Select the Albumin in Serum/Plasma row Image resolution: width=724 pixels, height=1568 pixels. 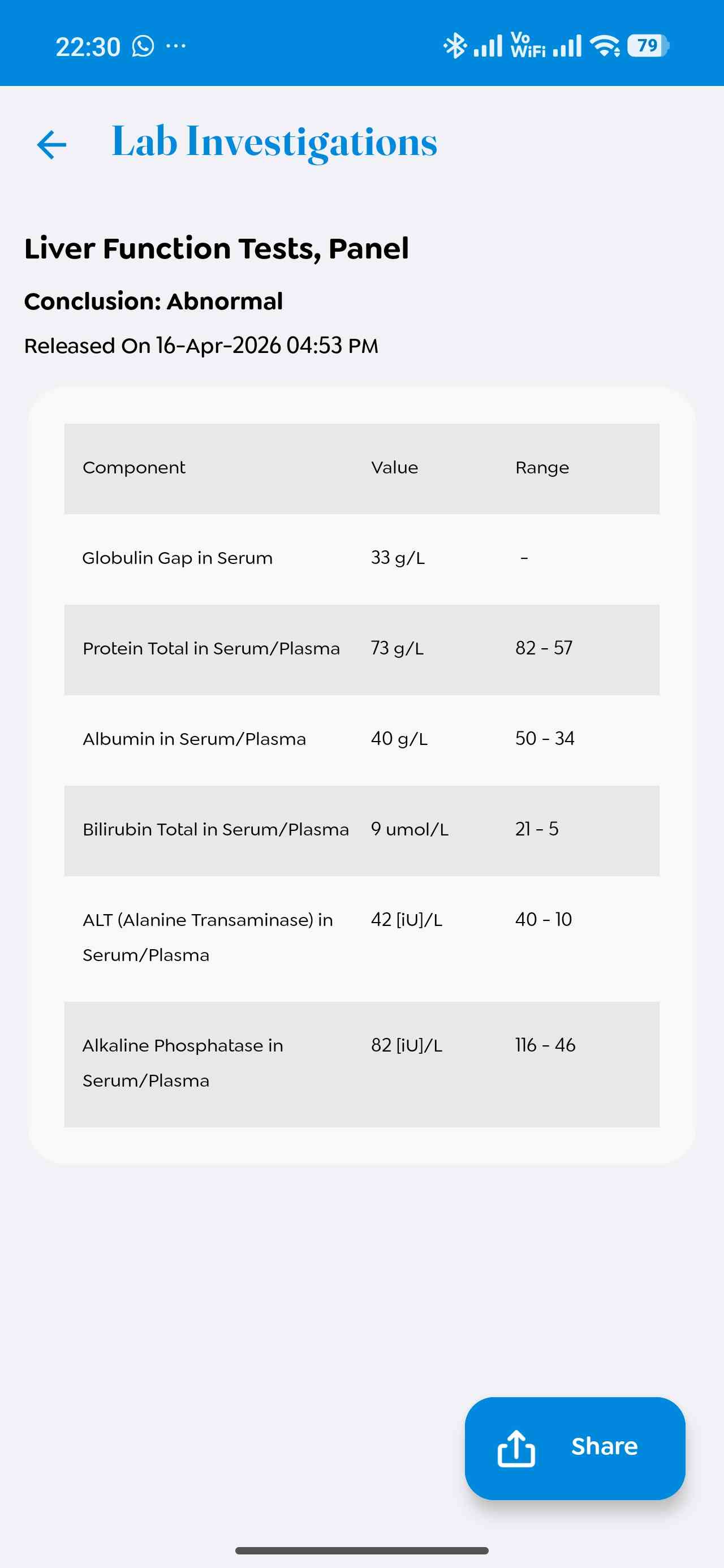click(361, 739)
